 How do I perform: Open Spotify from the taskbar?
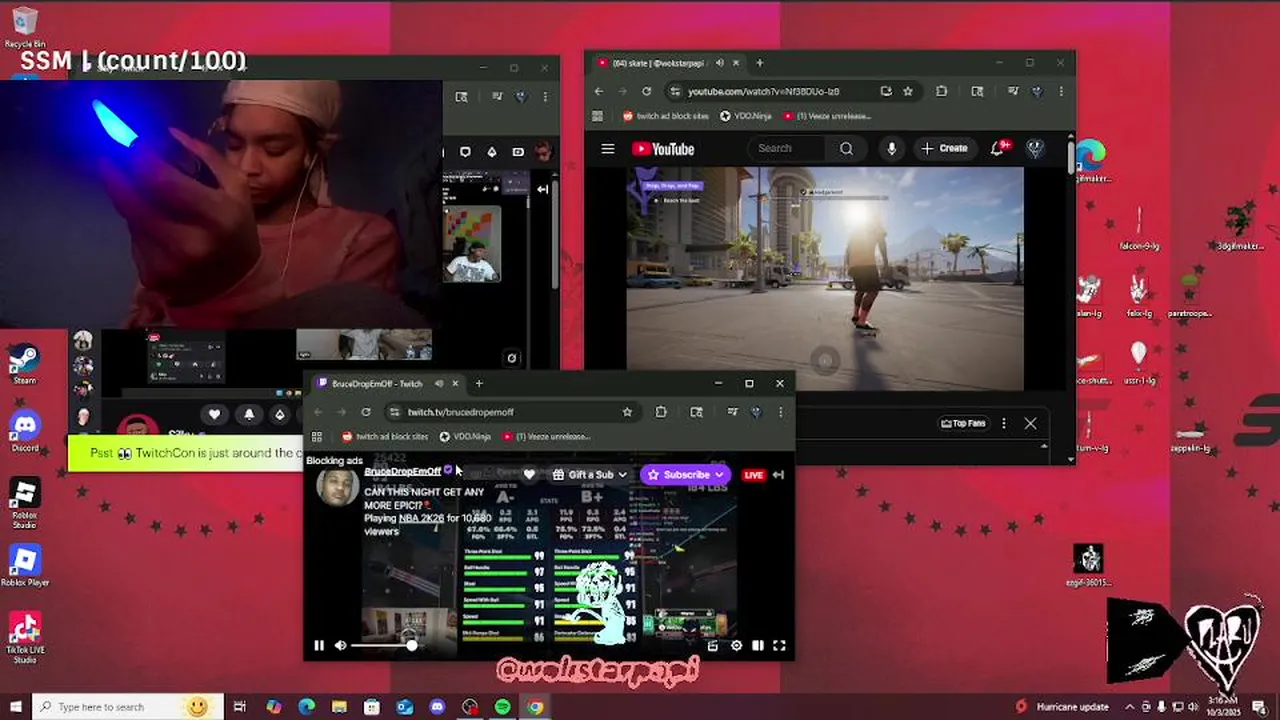503,707
